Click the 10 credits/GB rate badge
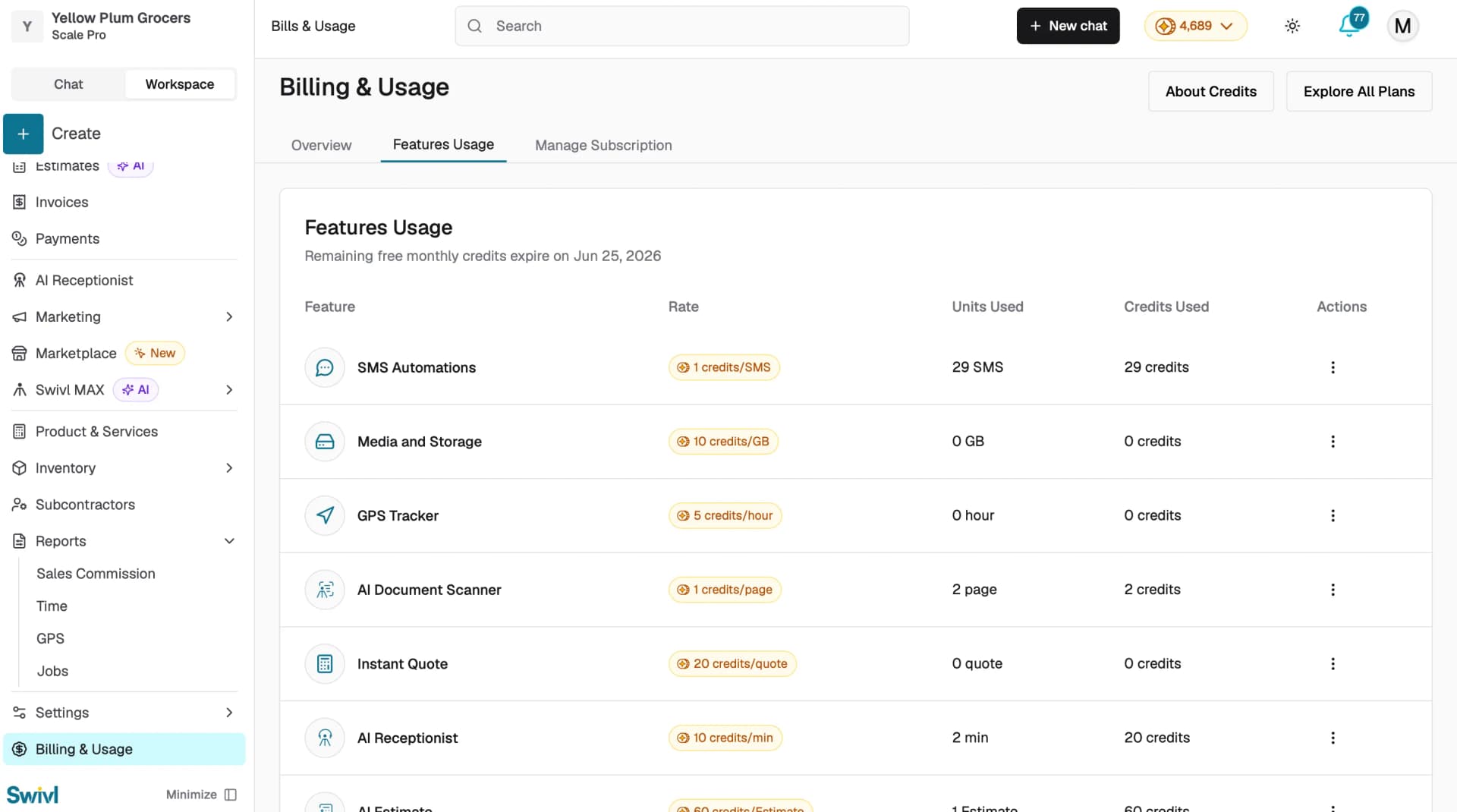Viewport: 1457px width, 812px height. pos(723,442)
